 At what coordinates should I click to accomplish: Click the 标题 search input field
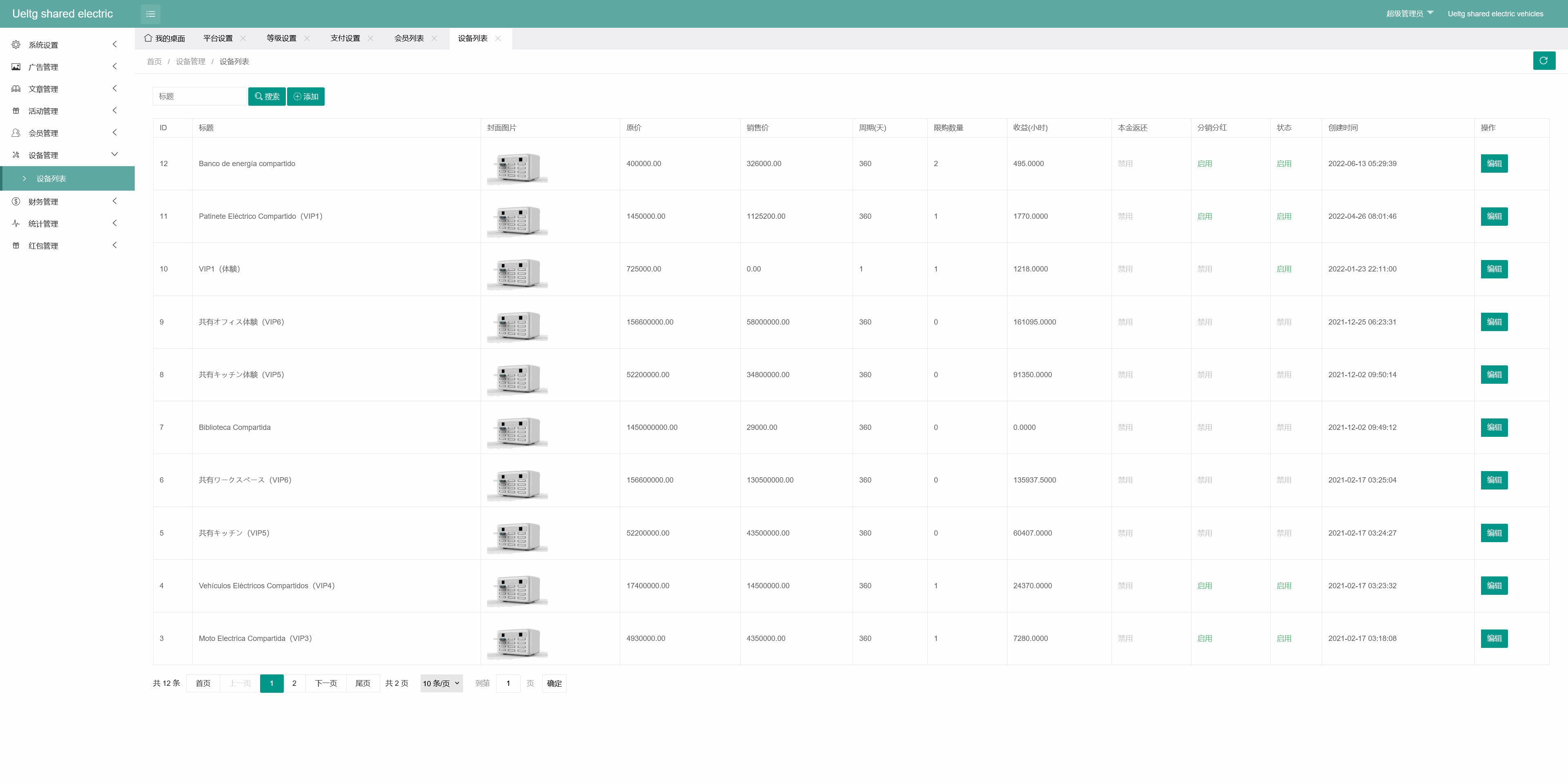(x=199, y=97)
